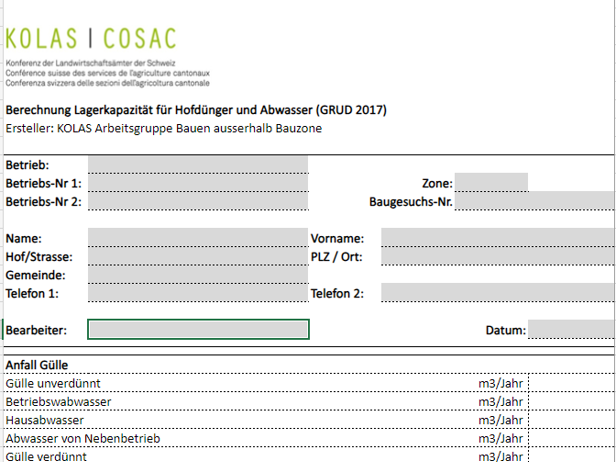The height and width of the screenshot is (462, 616).
Task: Click the Telefon 2 input field
Action: [497, 292]
